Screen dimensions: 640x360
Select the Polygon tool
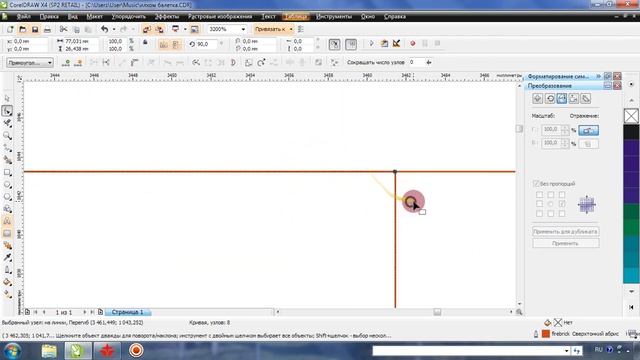click(7, 197)
